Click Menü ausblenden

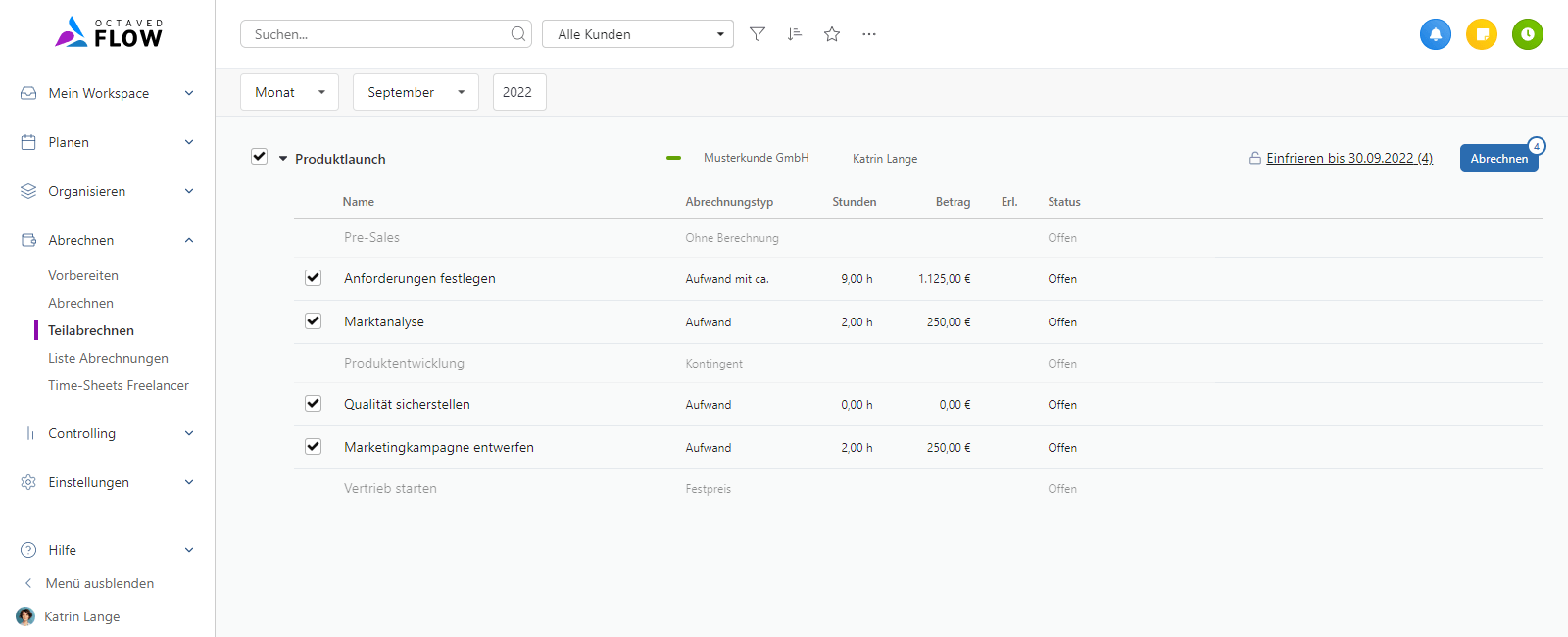(x=100, y=583)
